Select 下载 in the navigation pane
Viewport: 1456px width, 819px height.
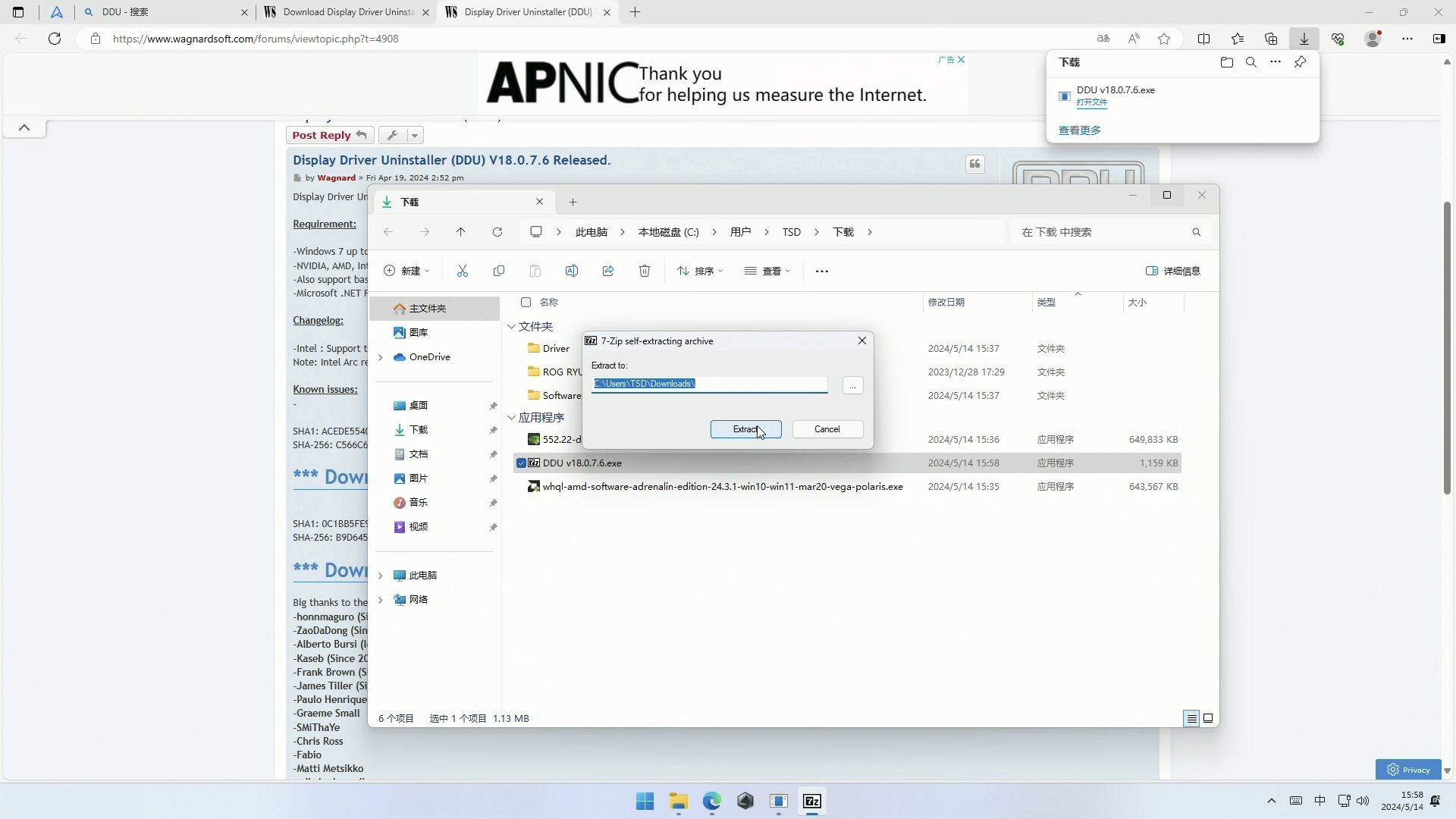pos(419,430)
